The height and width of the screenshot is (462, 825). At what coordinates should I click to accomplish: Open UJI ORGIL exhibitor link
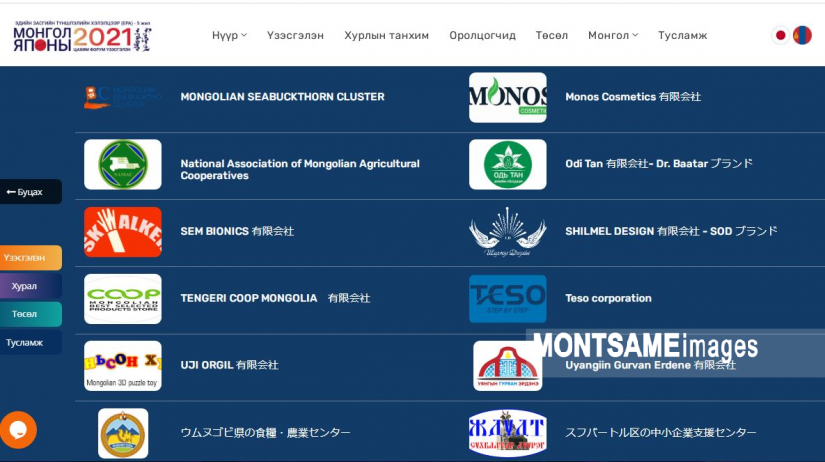click(229, 365)
